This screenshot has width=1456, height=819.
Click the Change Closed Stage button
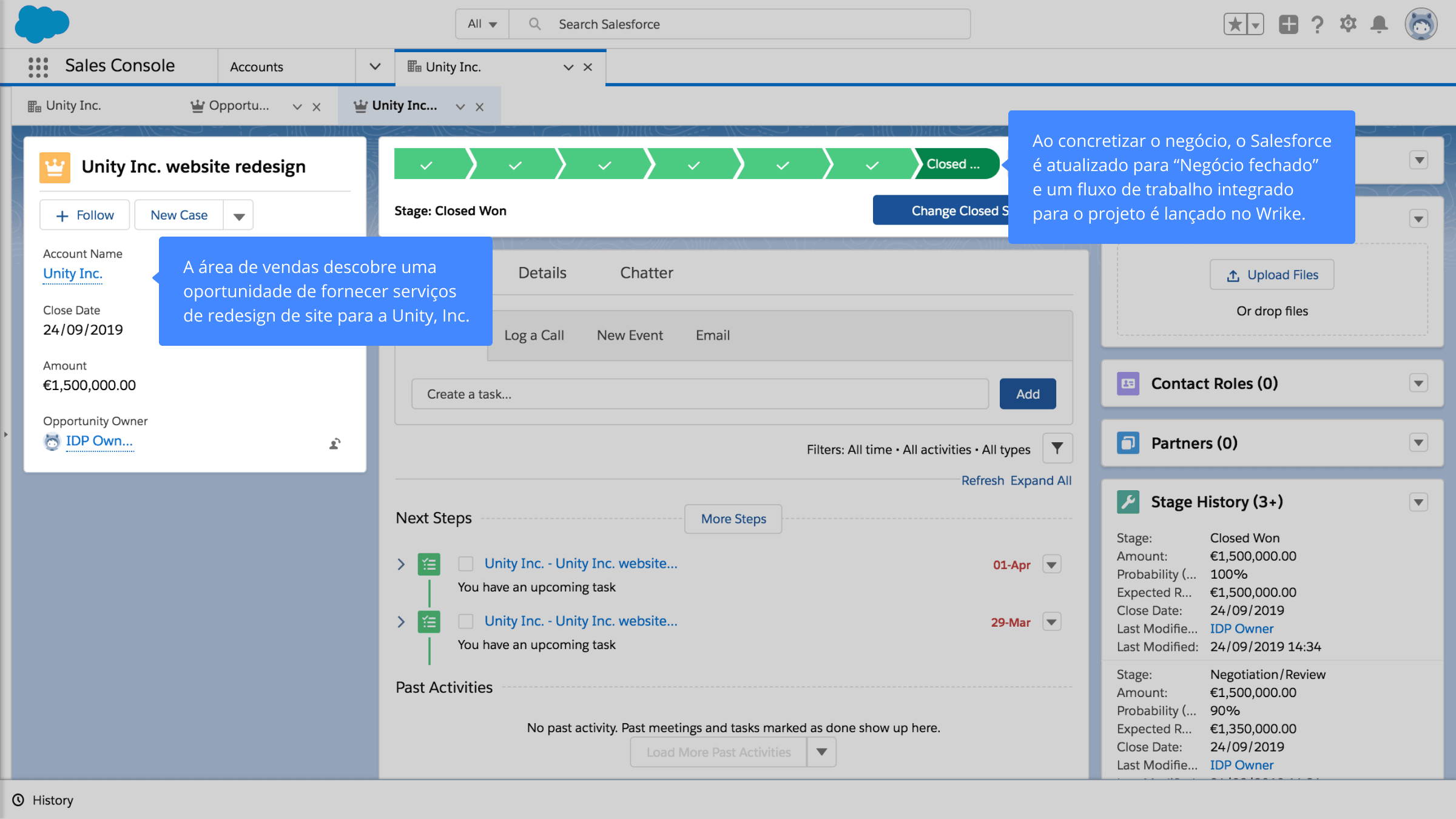point(941,211)
